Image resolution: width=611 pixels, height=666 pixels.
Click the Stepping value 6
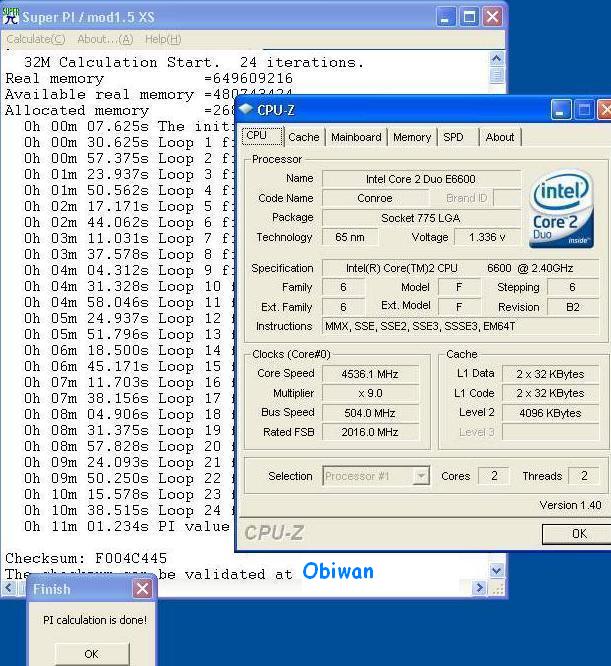point(573,287)
